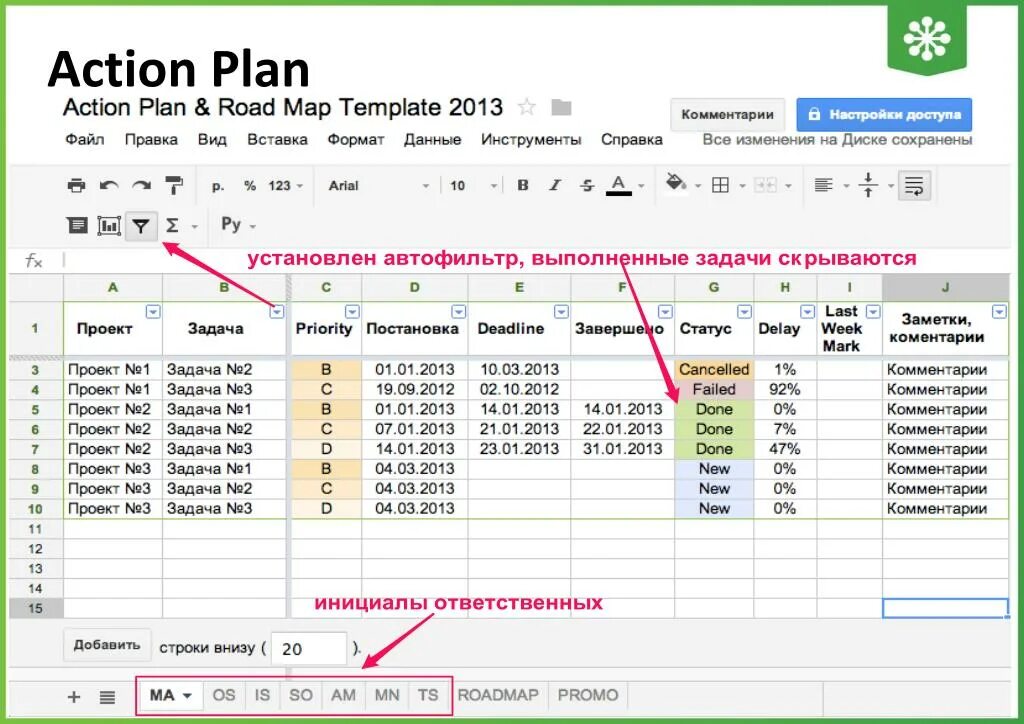Open Настройки доступа sharing settings
The image size is (1024, 724).
884,115
